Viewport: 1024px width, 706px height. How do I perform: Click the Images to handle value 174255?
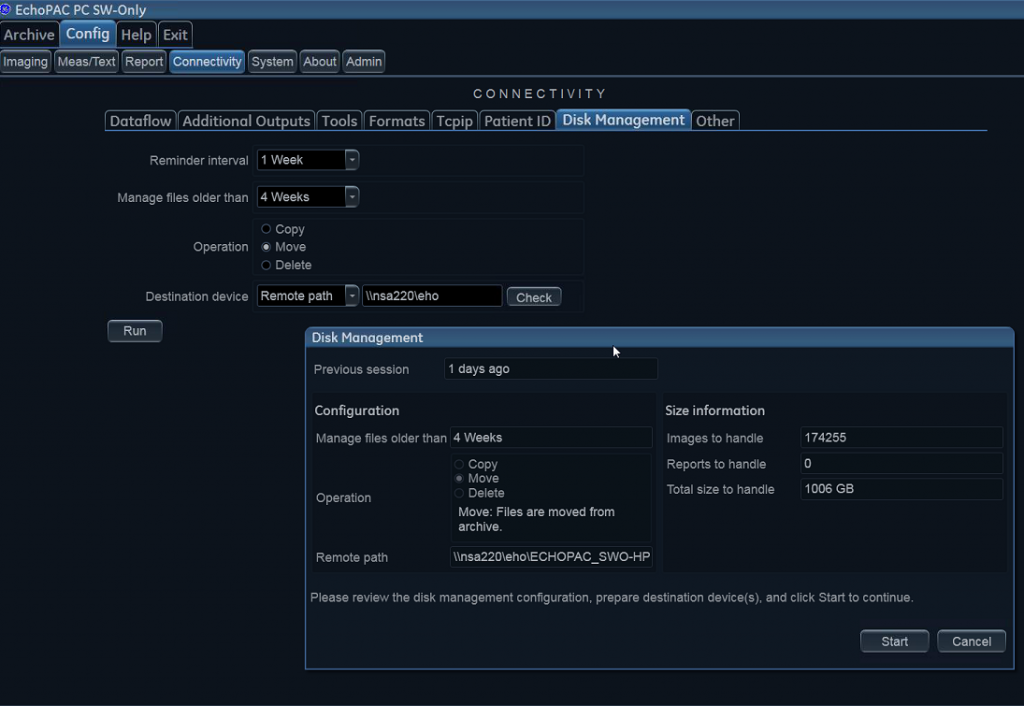[x=901, y=438]
